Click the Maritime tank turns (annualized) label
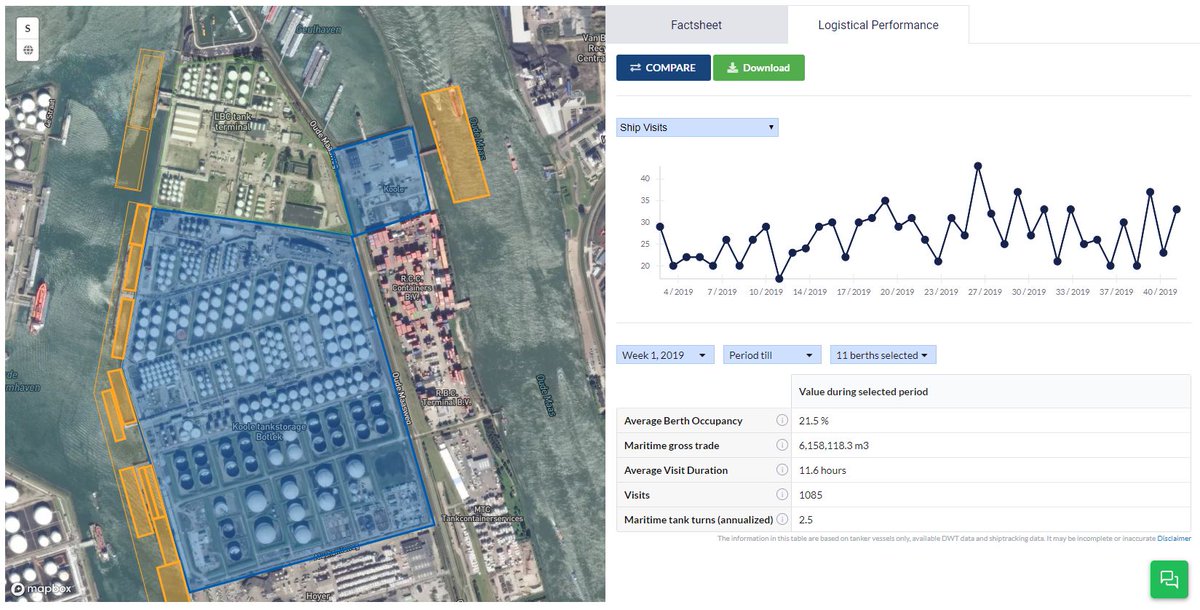This screenshot has height=610, width=1200. [x=698, y=520]
